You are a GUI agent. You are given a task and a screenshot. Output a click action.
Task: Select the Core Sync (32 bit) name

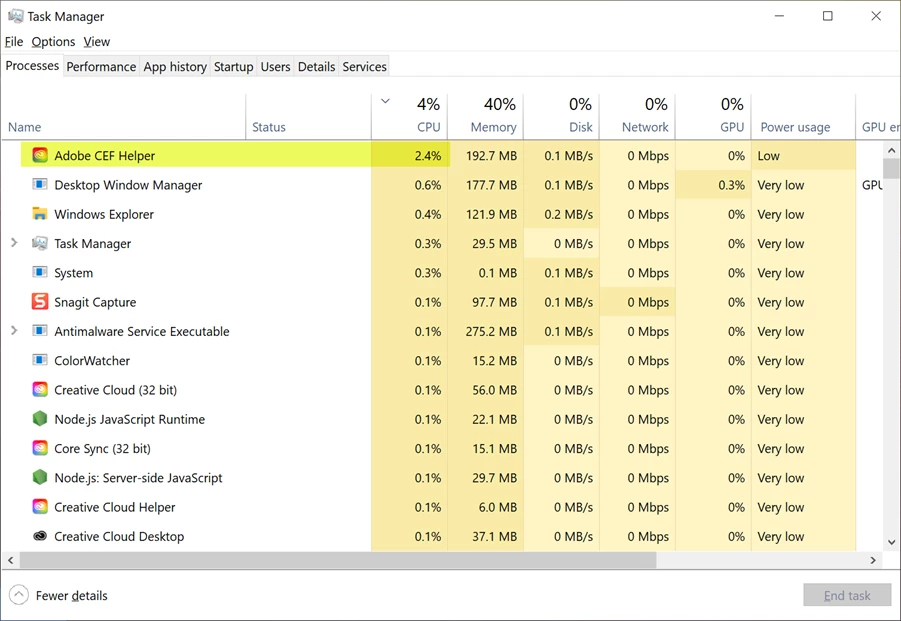(x=102, y=449)
